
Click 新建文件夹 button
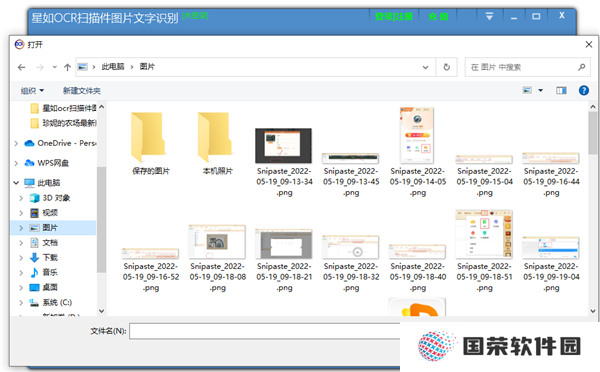[82, 91]
